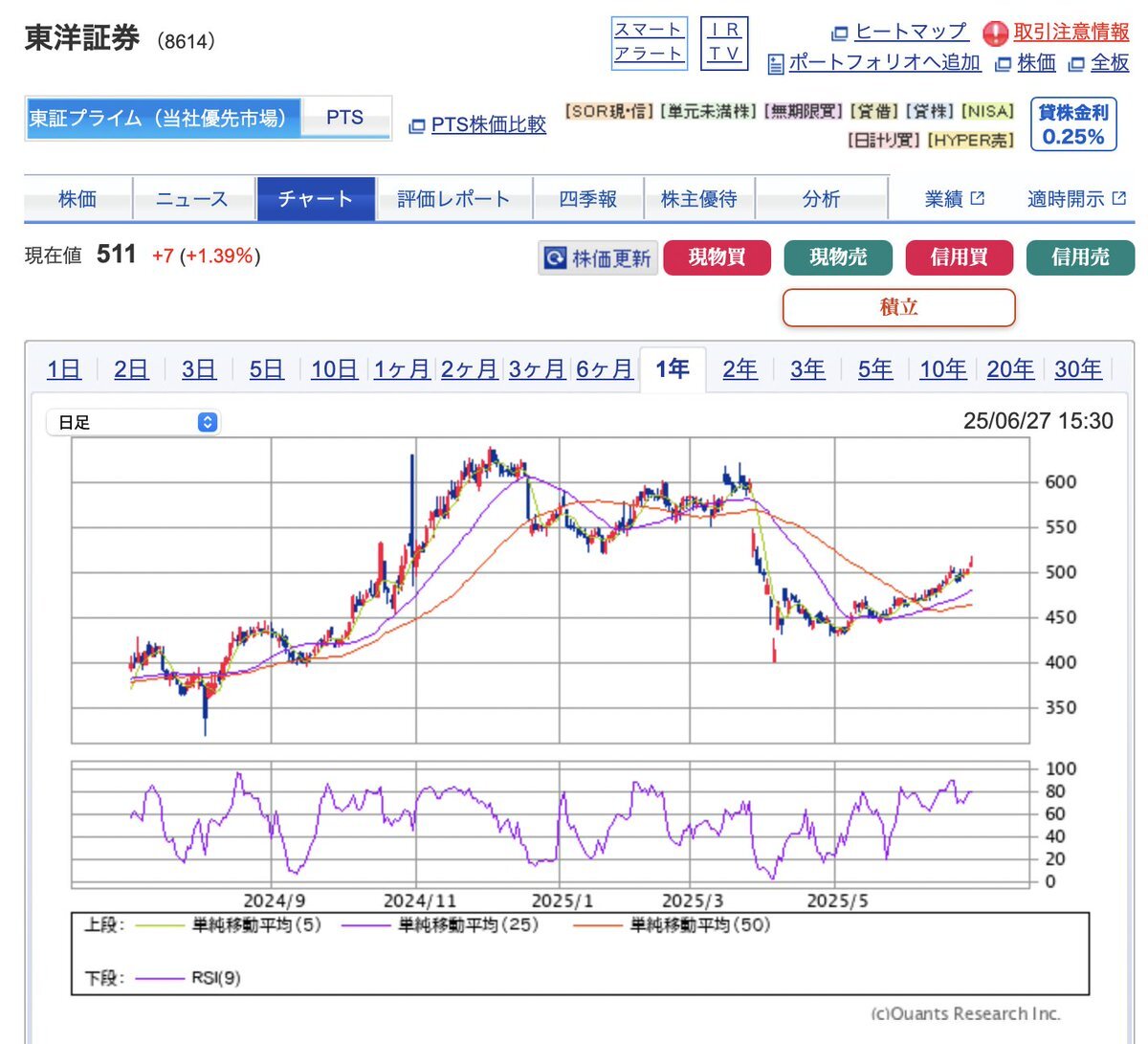Screen dimensions: 1148x1044
Task: Select the 10日 chart range
Action: [x=335, y=369]
